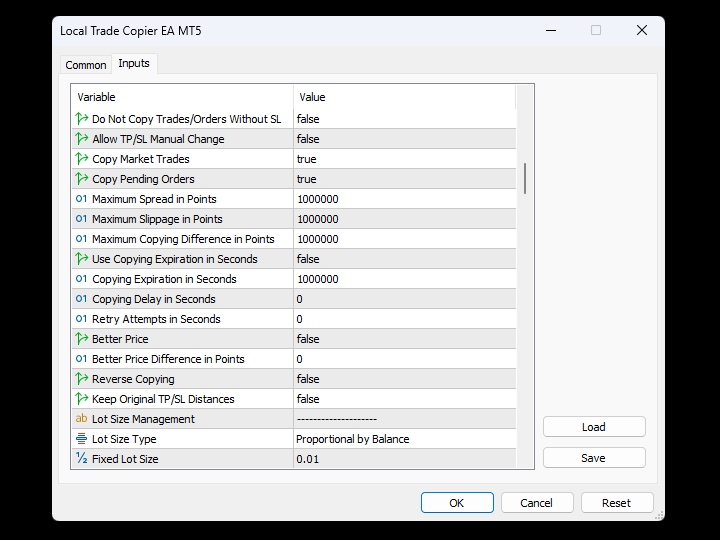The image size is (720, 540).
Task: Click the ab string icon for Lot Size Management
Action: coord(81,418)
